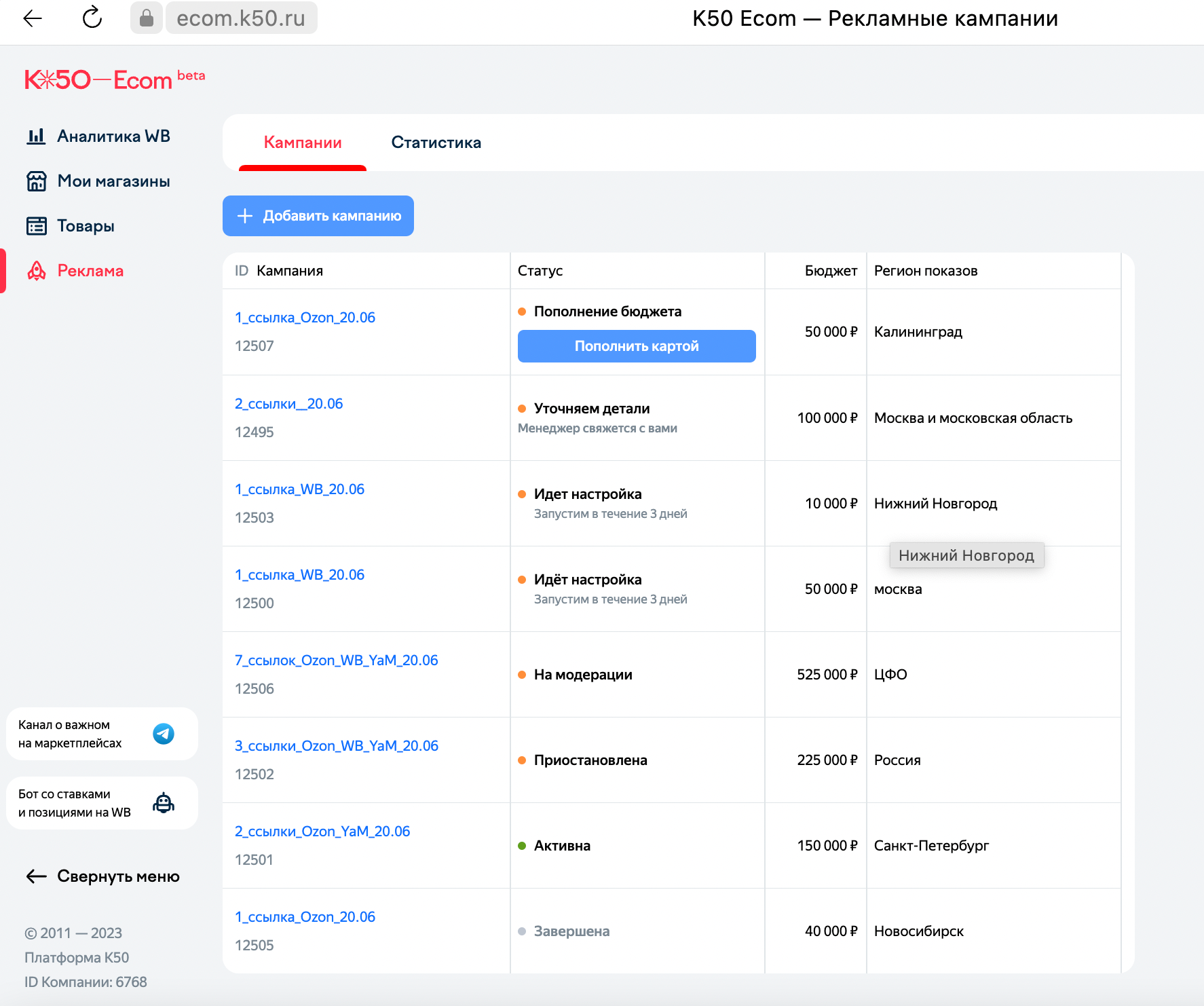Screen dimensions: 1204x1006
Task: Click the K50 Ecom beta logo
Action: (115, 79)
